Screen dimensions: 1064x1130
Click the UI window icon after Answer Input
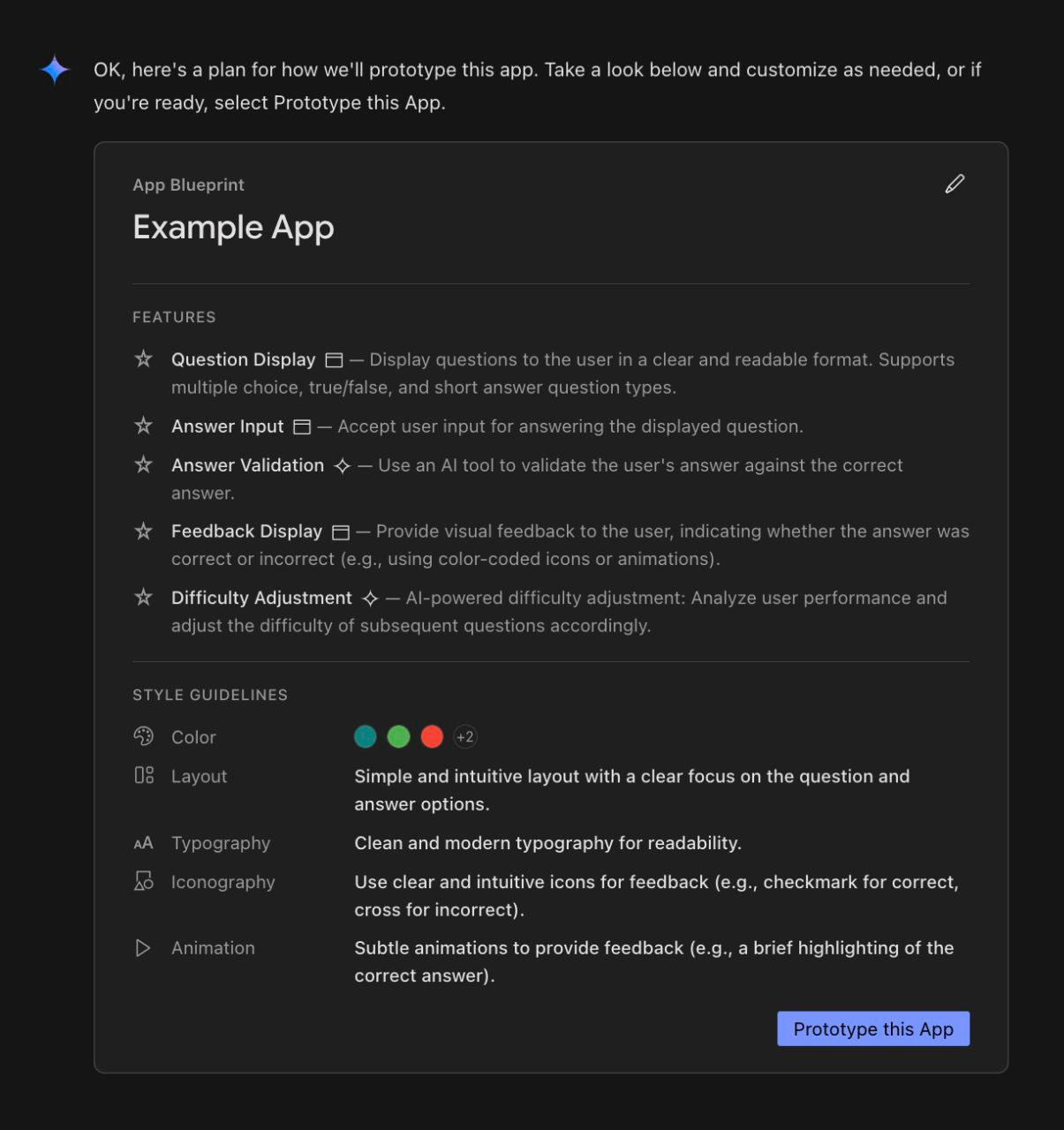click(302, 427)
